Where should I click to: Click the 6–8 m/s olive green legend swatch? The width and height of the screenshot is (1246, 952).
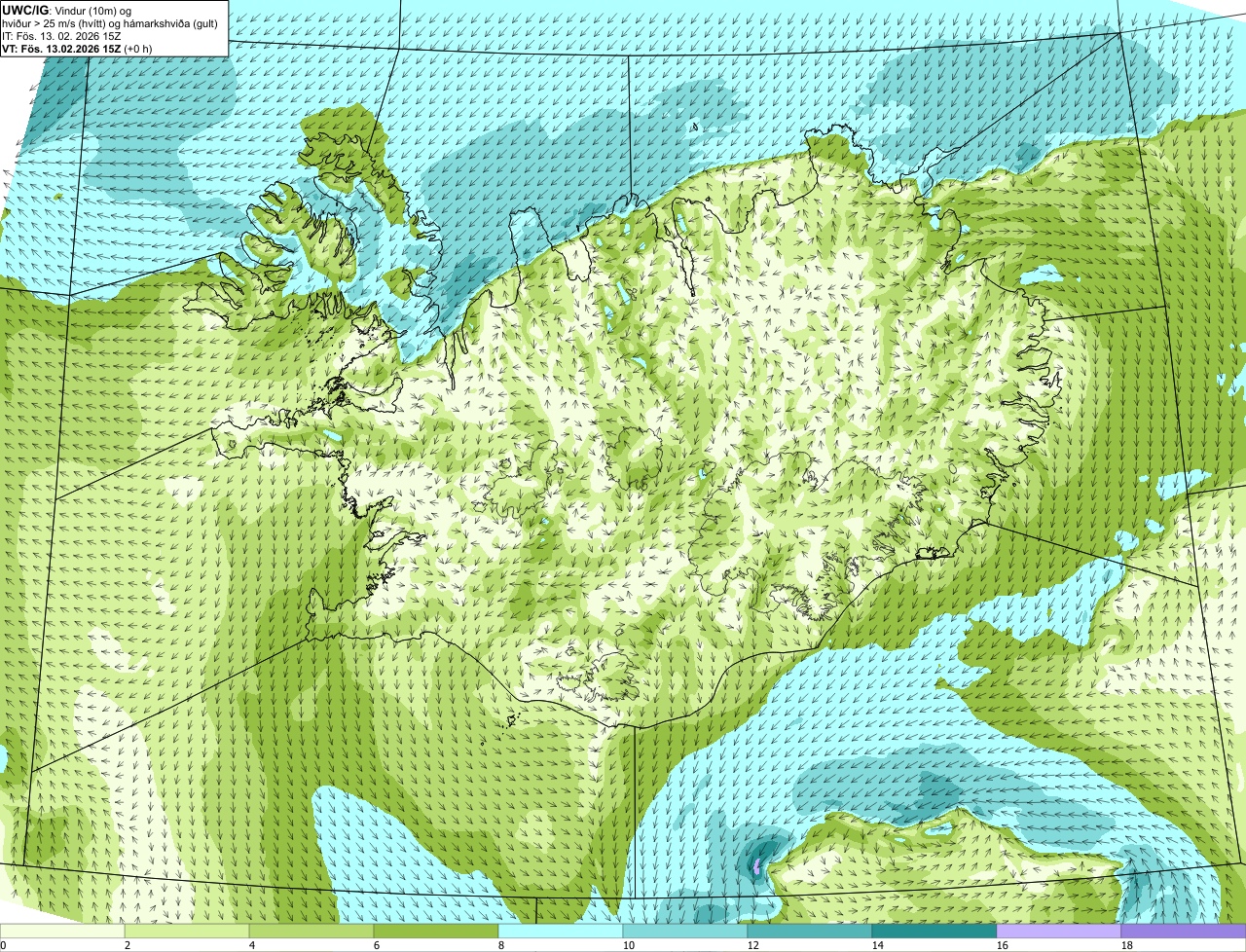[x=436, y=931]
